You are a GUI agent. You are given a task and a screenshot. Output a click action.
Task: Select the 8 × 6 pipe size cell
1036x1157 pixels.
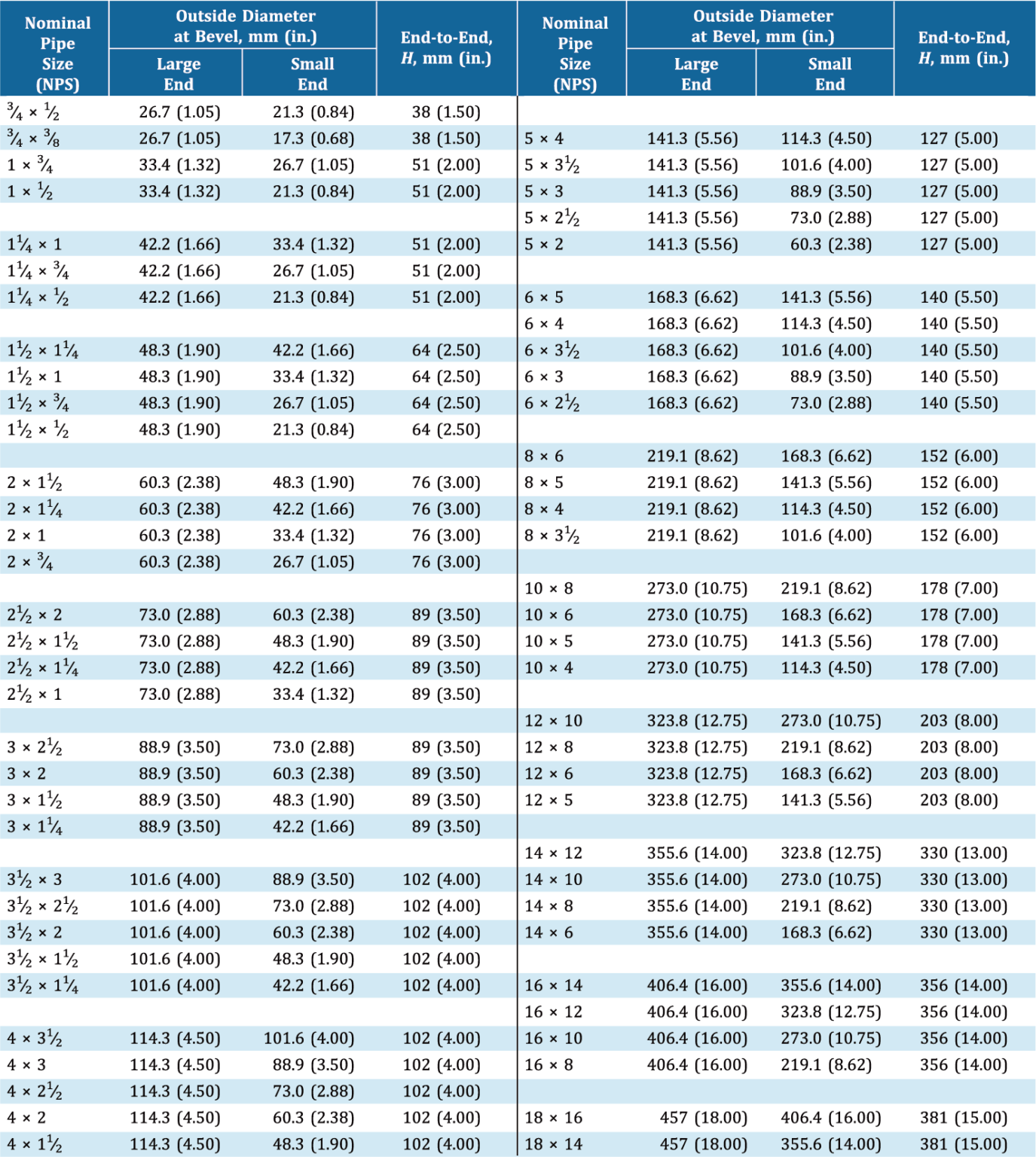point(544,456)
